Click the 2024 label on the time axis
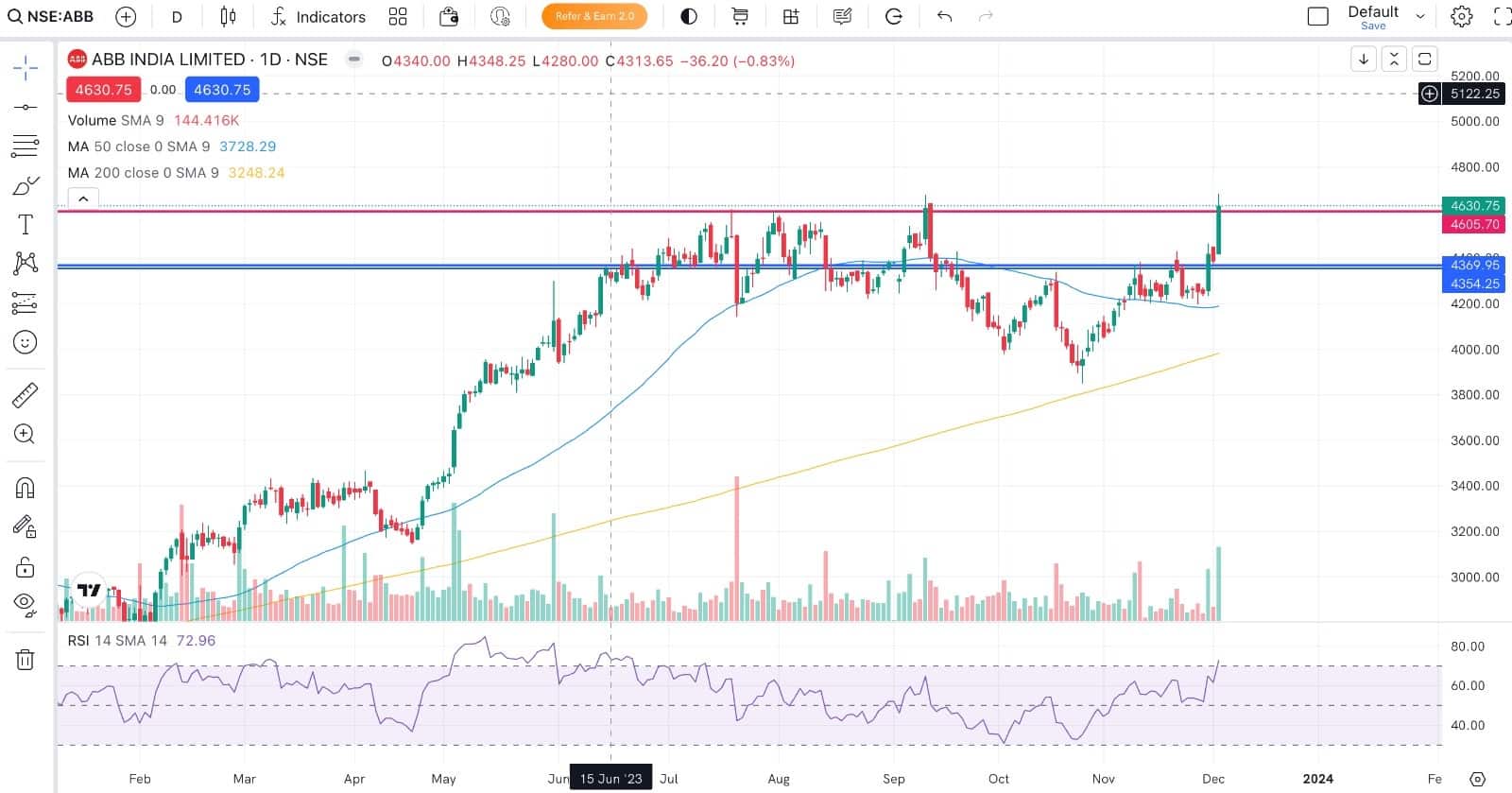The image size is (1512, 793). click(1317, 779)
